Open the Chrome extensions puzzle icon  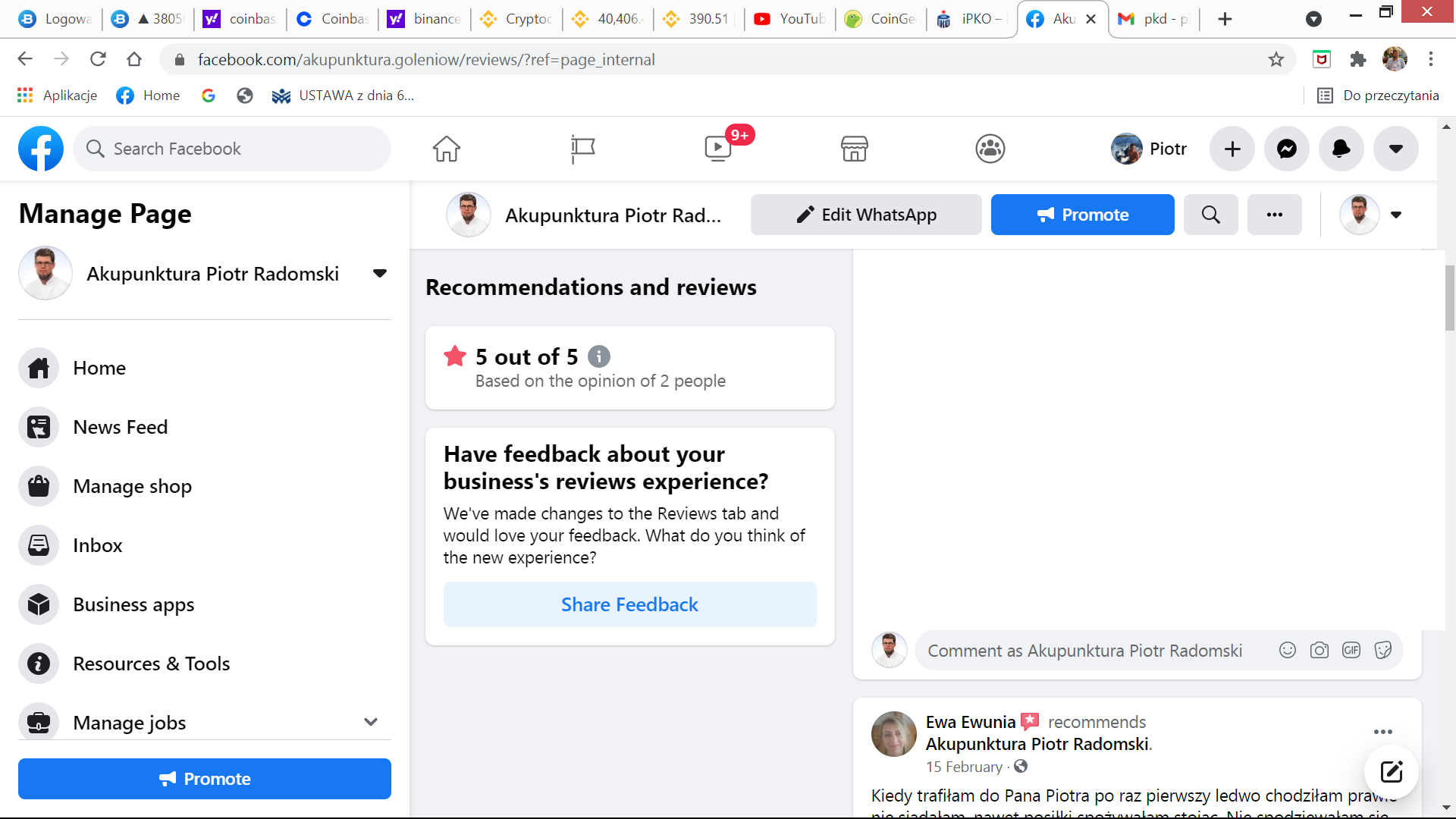[1358, 59]
